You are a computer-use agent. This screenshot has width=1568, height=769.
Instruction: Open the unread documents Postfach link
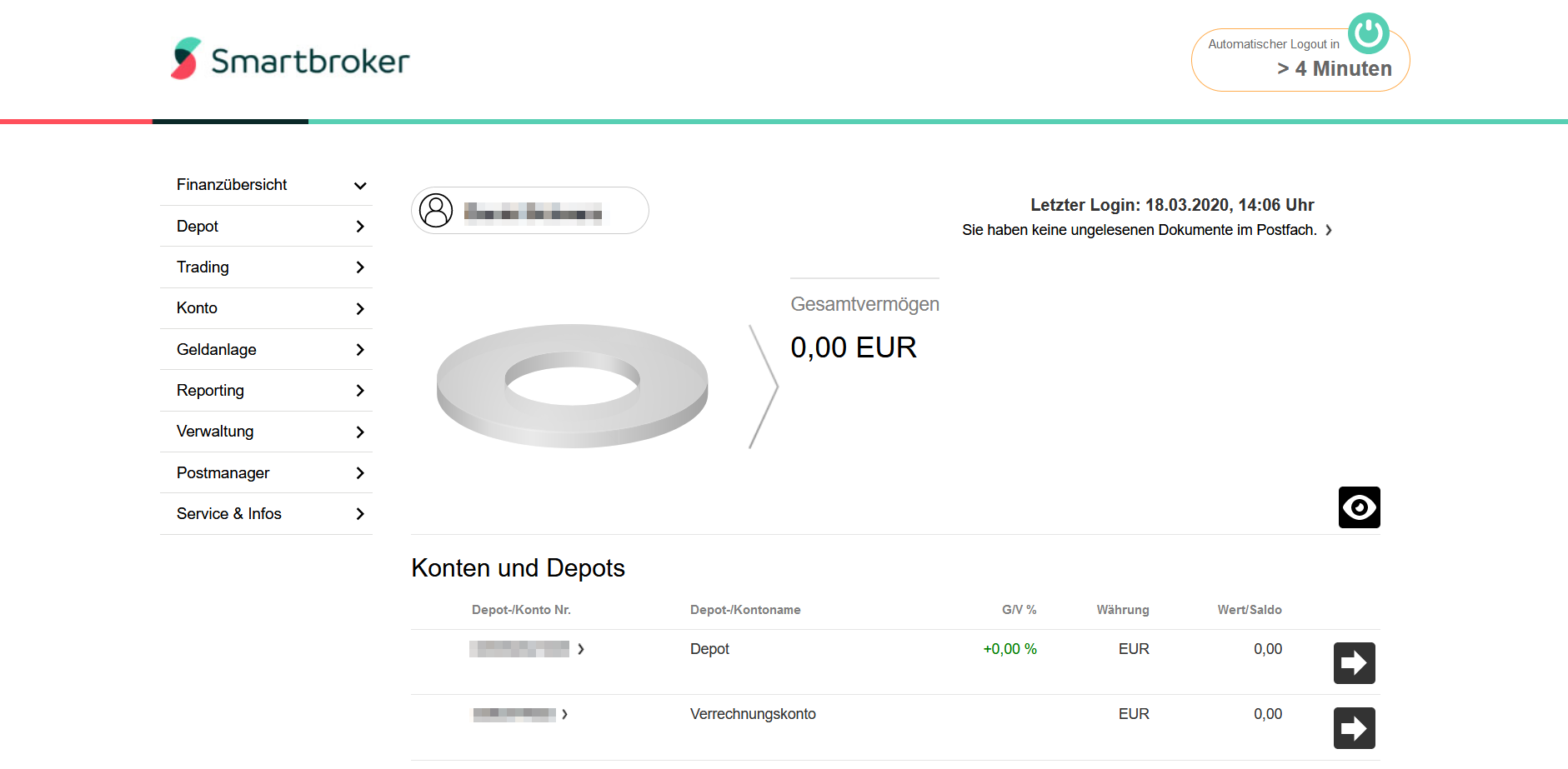[1139, 230]
